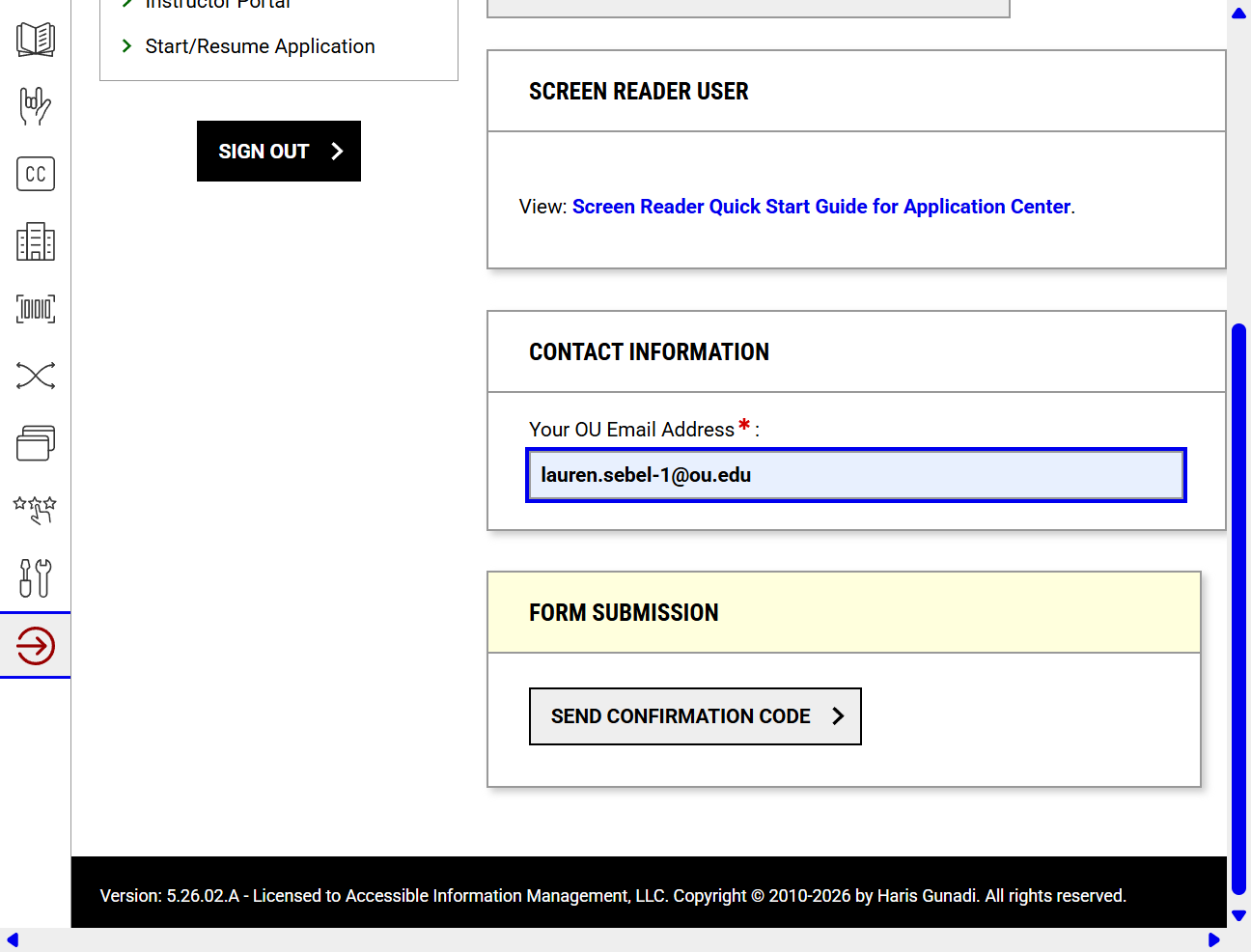Screen dimensions: 1251x952
Task: Click the scroll right arrow
Action: tap(1214, 939)
